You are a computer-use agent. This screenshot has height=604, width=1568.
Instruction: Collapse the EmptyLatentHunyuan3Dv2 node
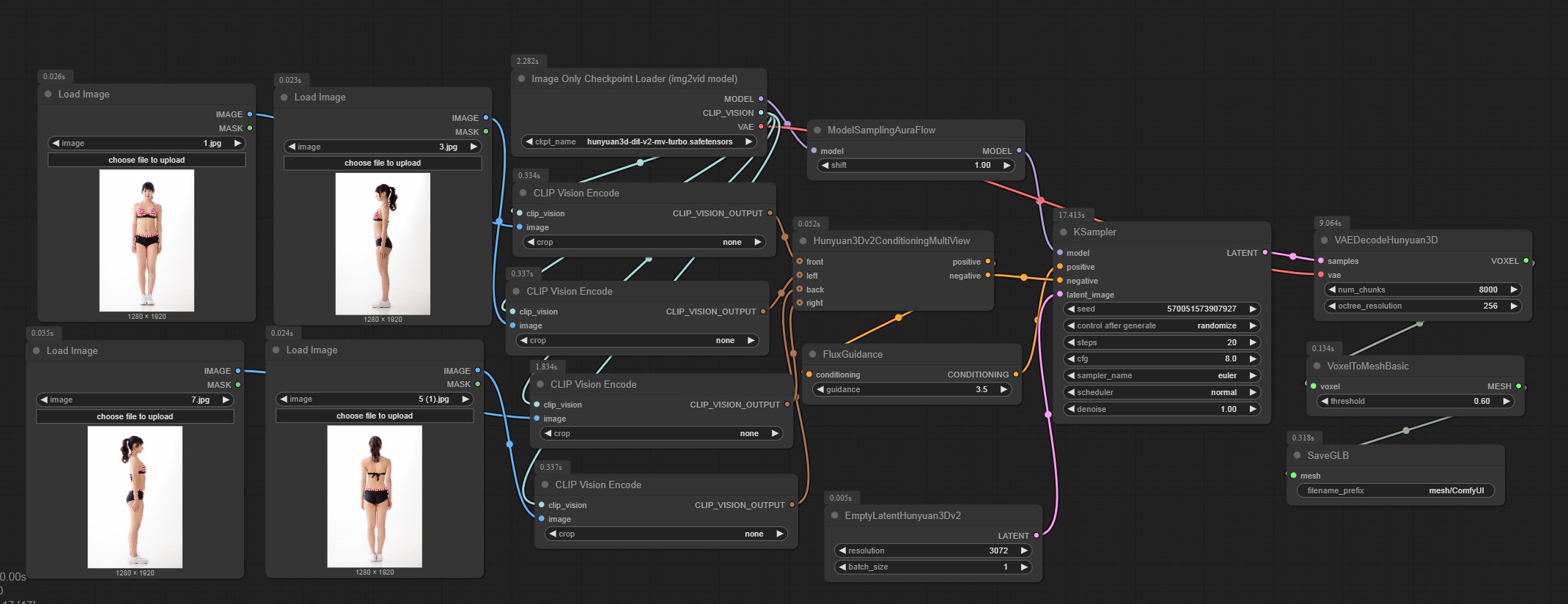[x=834, y=516]
